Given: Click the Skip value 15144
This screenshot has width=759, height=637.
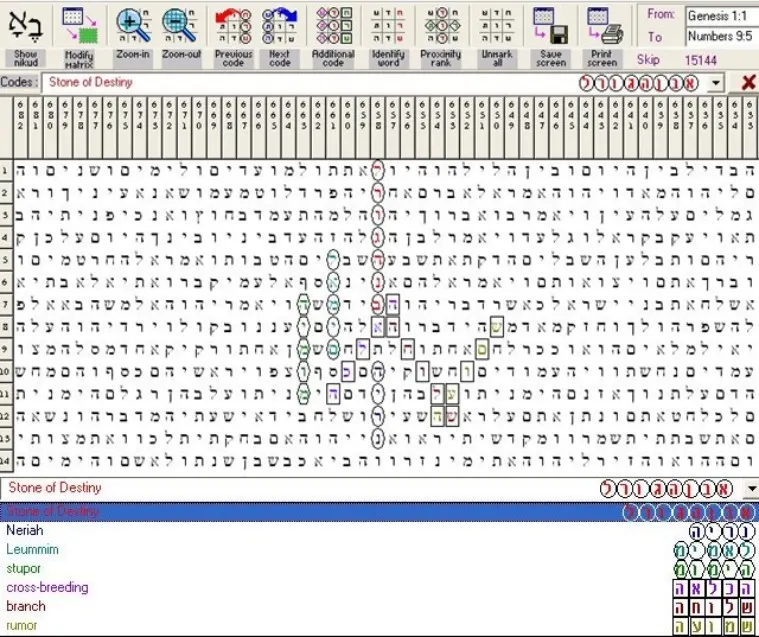Looking at the screenshot, I should point(700,61).
